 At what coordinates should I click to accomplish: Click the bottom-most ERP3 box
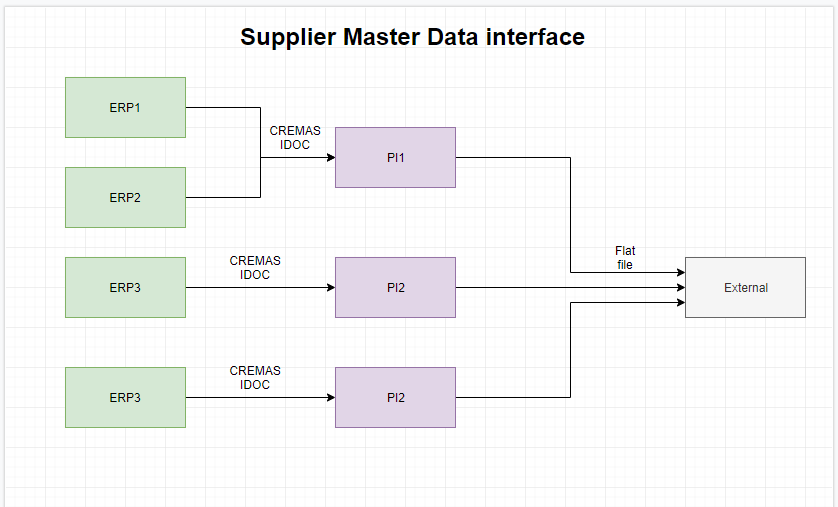[125, 397]
